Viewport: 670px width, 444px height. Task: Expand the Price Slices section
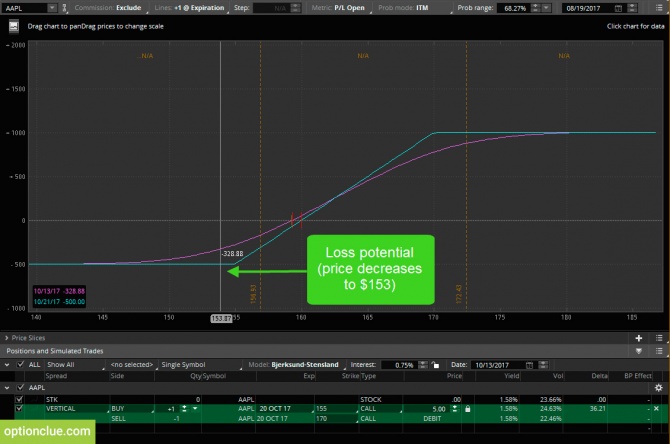[6, 338]
